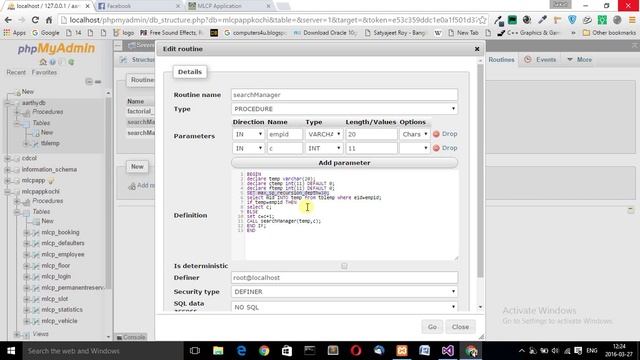The height and width of the screenshot is (360, 640).
Task: Launch Edge browser from taskbar
Action: 241,351
